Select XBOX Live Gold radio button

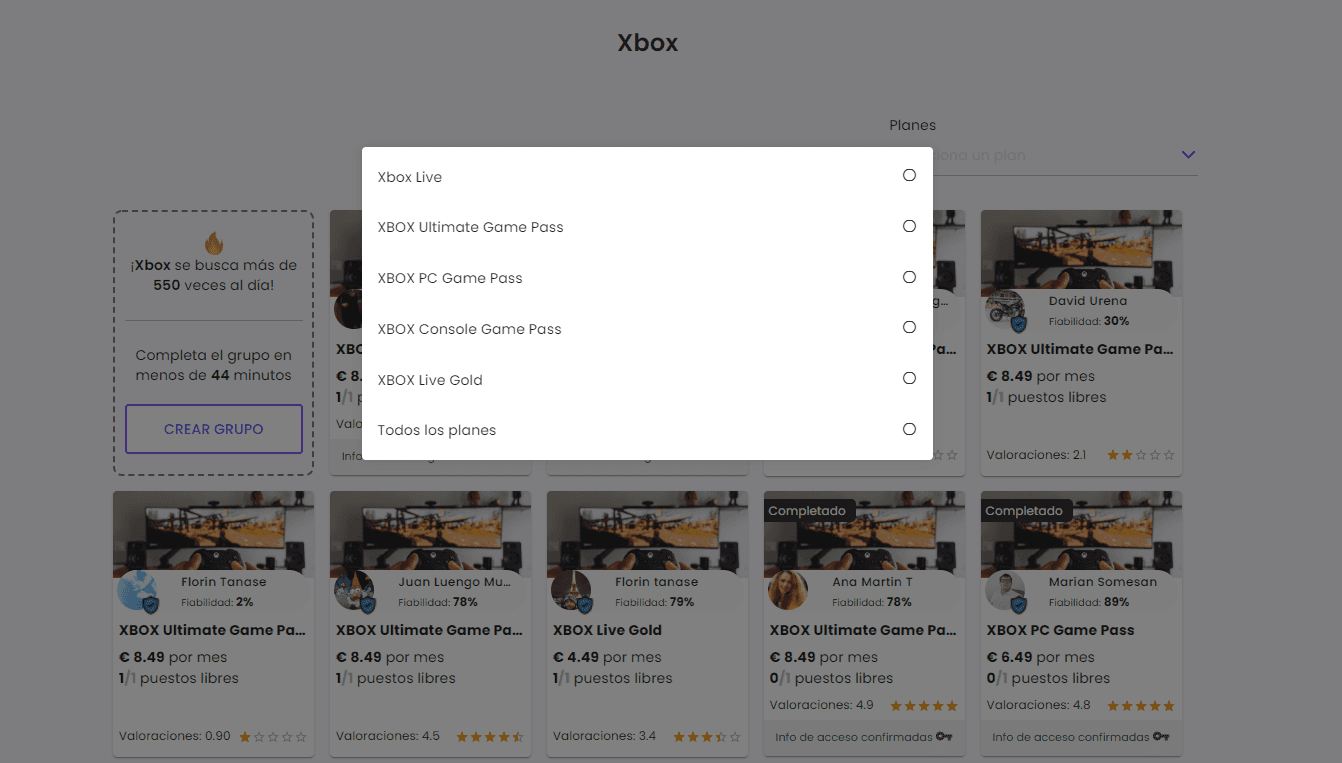click(x=909, y=378)
